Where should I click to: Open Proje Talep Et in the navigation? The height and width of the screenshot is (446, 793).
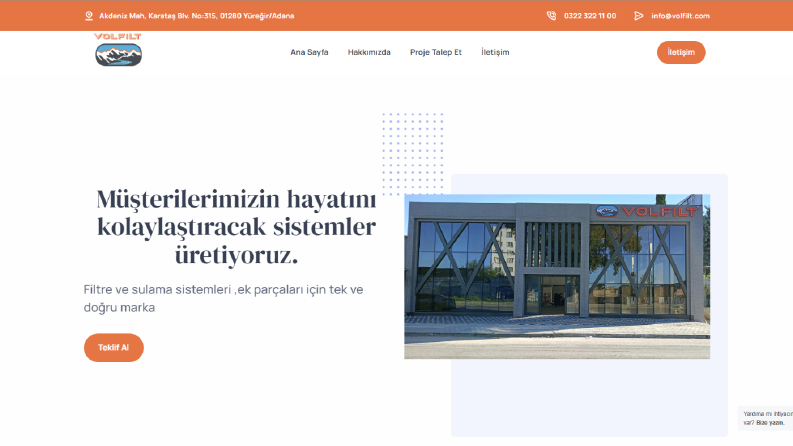[x=436, y=52]
